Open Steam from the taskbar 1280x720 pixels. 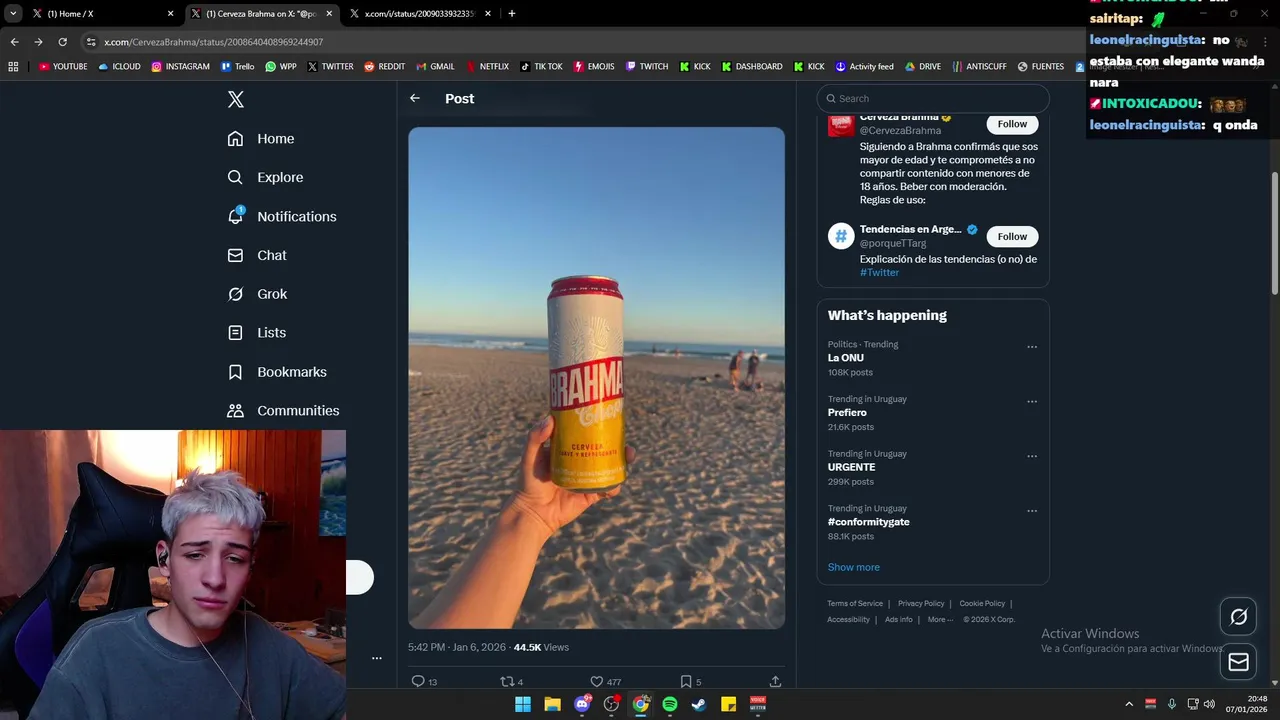[699, 704]
